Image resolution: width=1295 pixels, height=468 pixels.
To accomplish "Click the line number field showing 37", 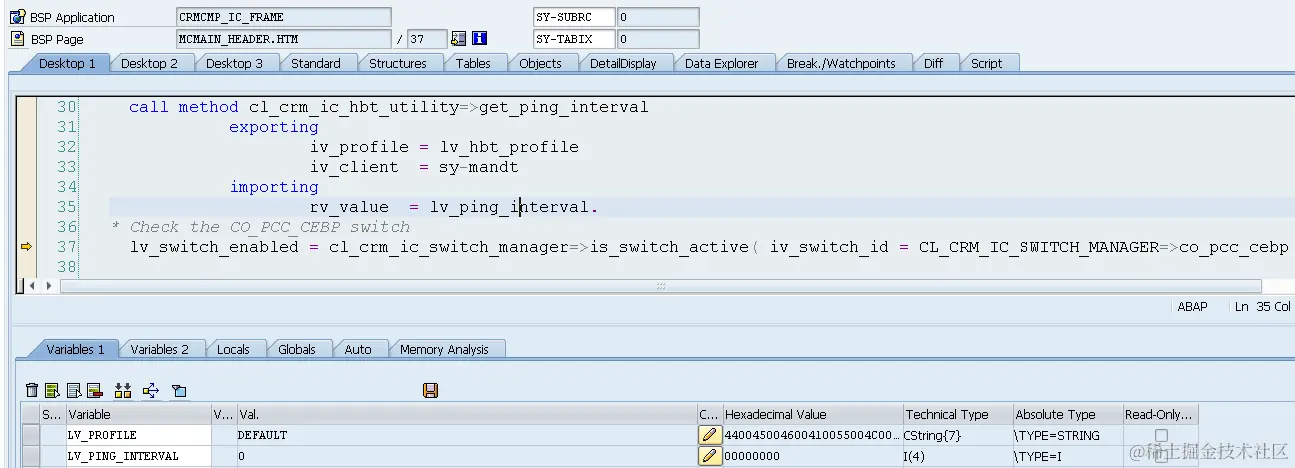I will pos(428,39).
